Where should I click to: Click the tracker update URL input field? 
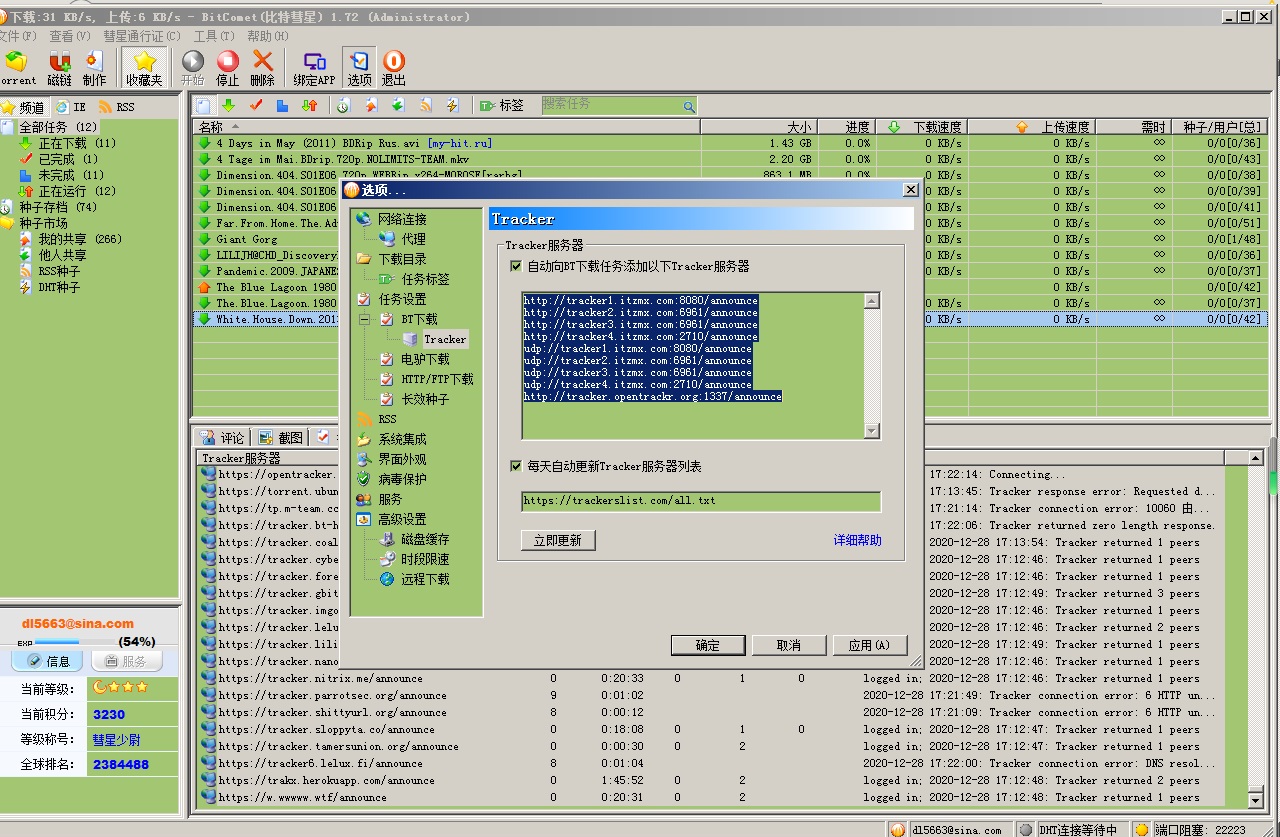(701, 501)
